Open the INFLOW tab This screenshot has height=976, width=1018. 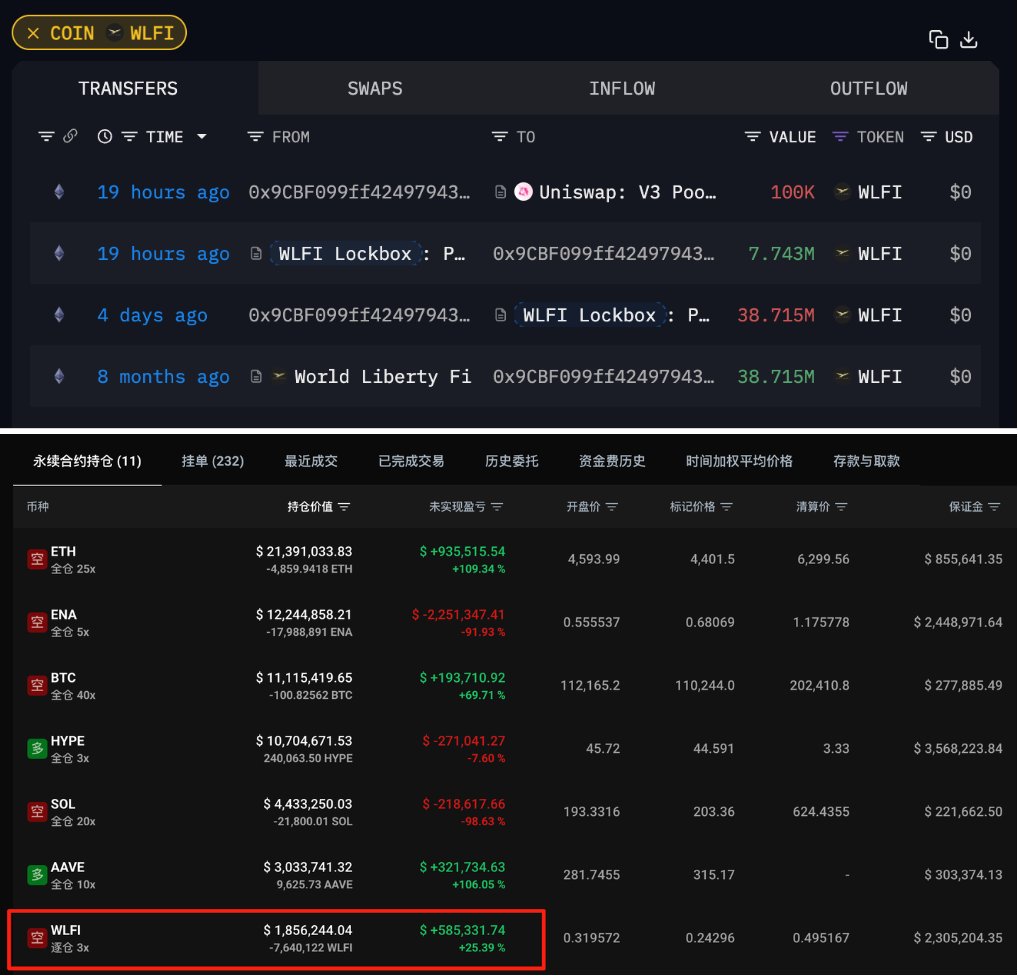tap(621, 88)
